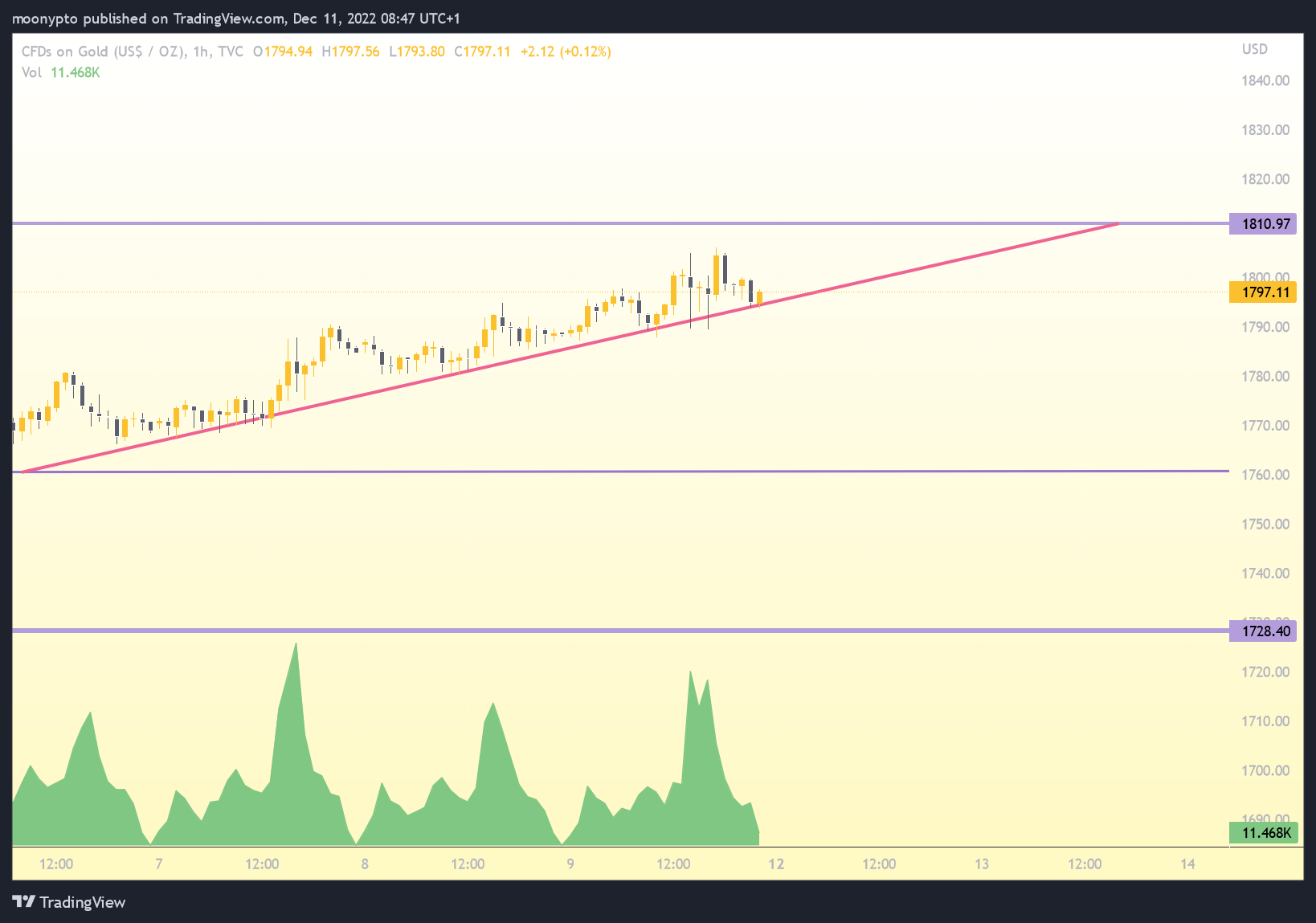1316x923 pixels.
Task: Click the date 13 on time axis
Action: pos(982,864)
